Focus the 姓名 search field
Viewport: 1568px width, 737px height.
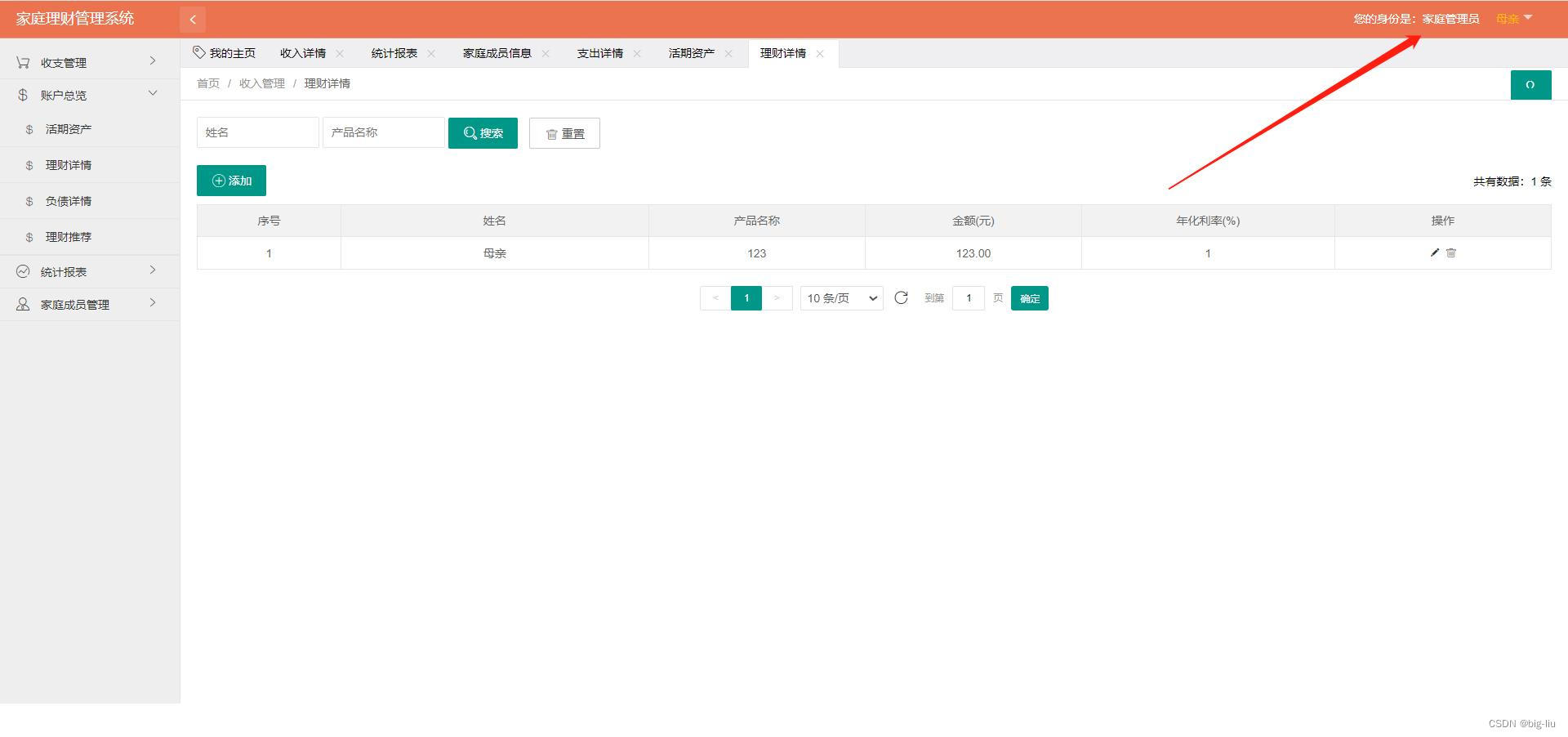pyautogui.click(x=258, y=132)
